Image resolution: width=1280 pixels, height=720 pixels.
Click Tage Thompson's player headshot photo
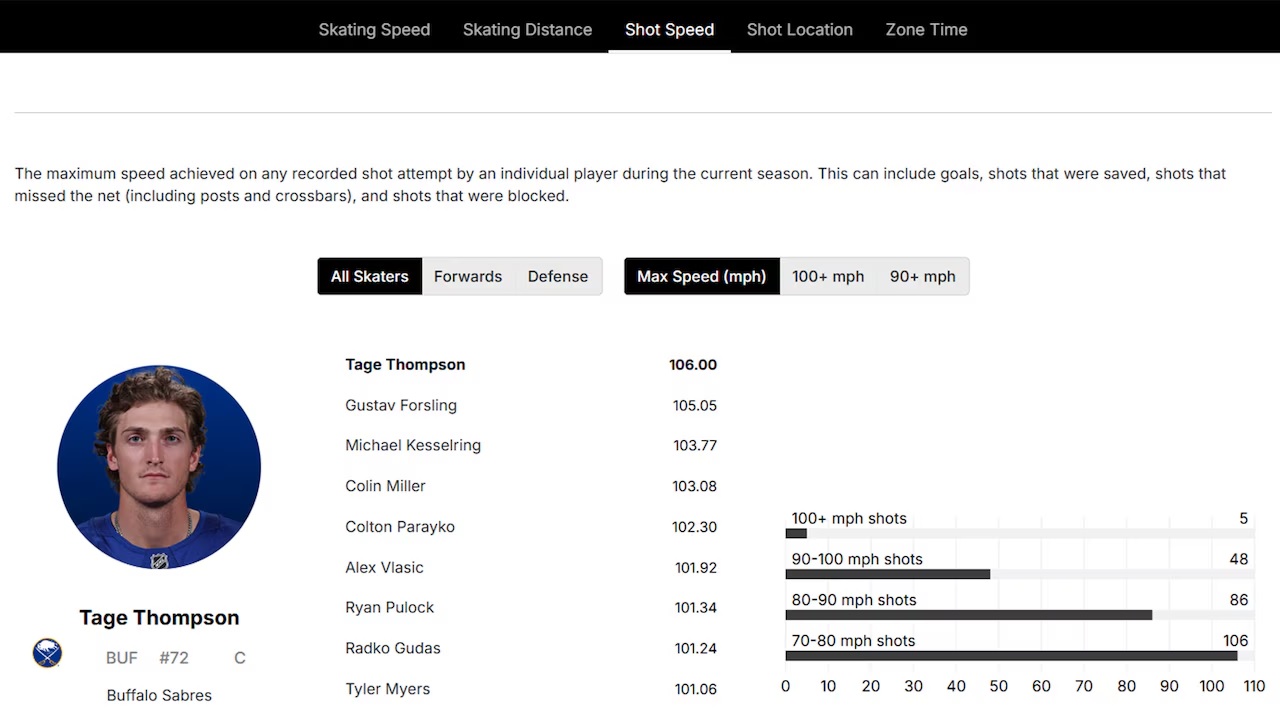[x=159, y=467]
